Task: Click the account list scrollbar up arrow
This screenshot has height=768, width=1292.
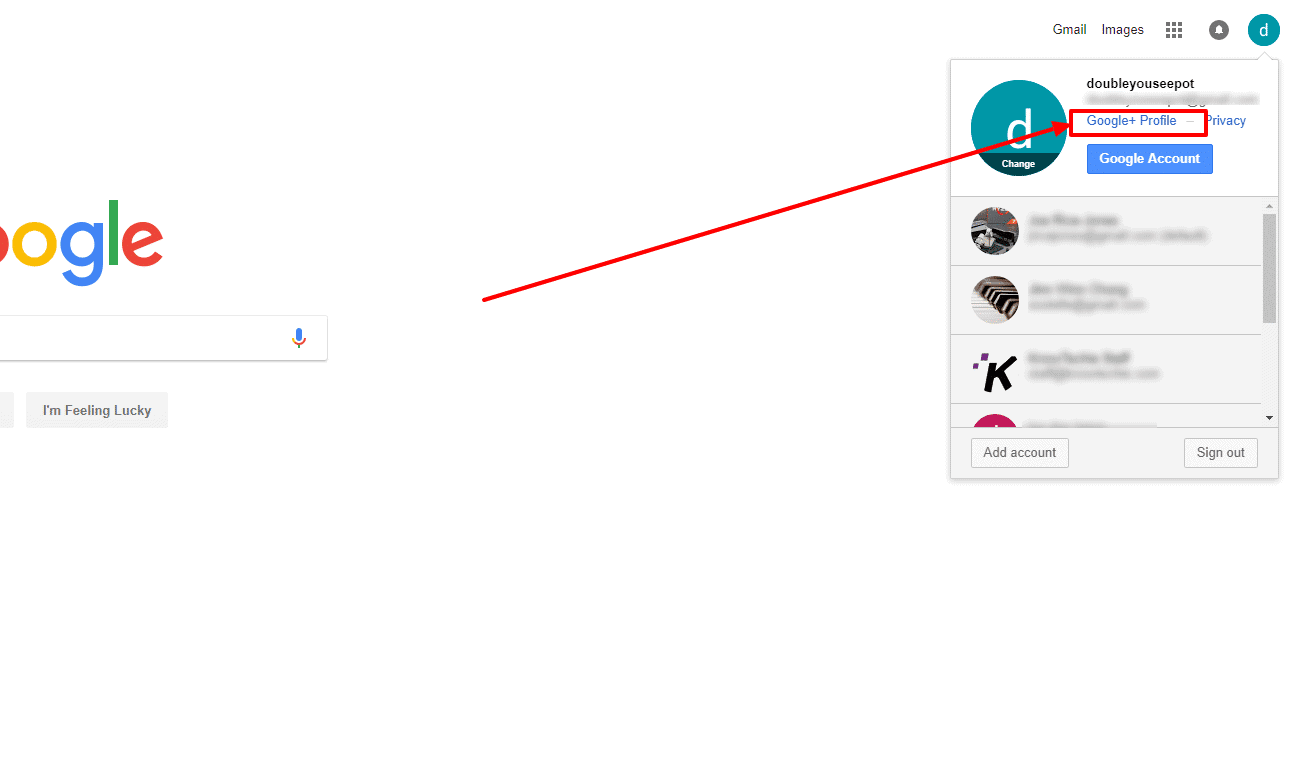Action: tap(1269, 205)
